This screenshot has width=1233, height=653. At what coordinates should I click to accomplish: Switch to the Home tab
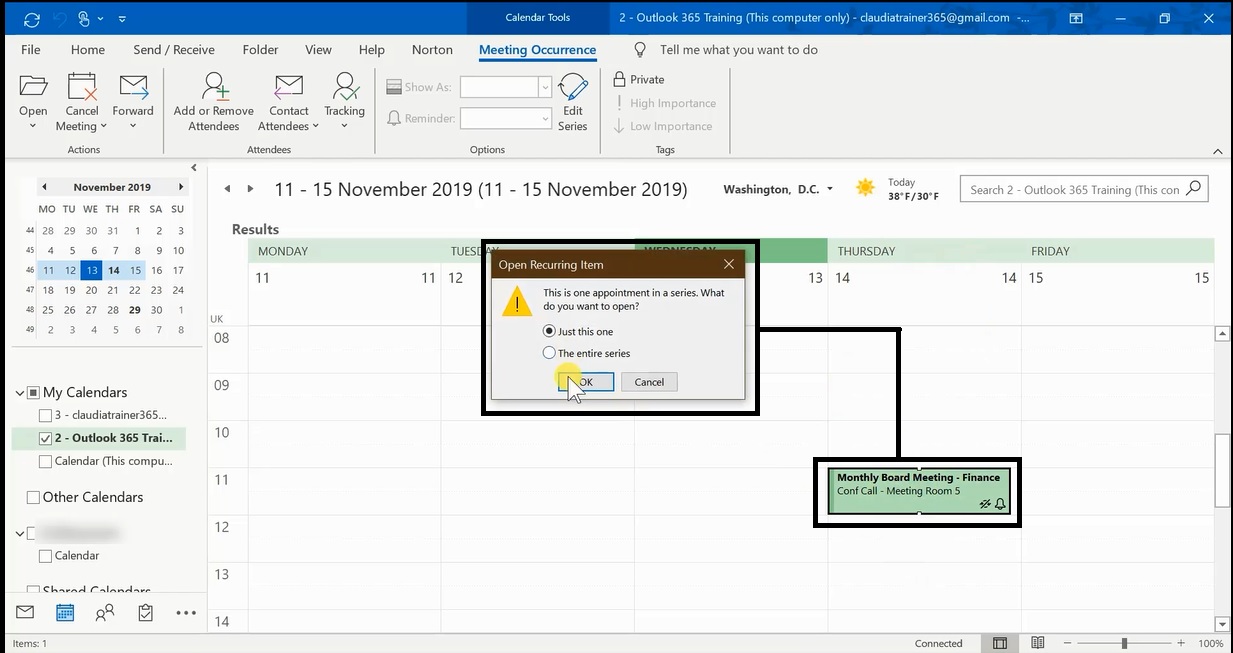tap(88, 49)
